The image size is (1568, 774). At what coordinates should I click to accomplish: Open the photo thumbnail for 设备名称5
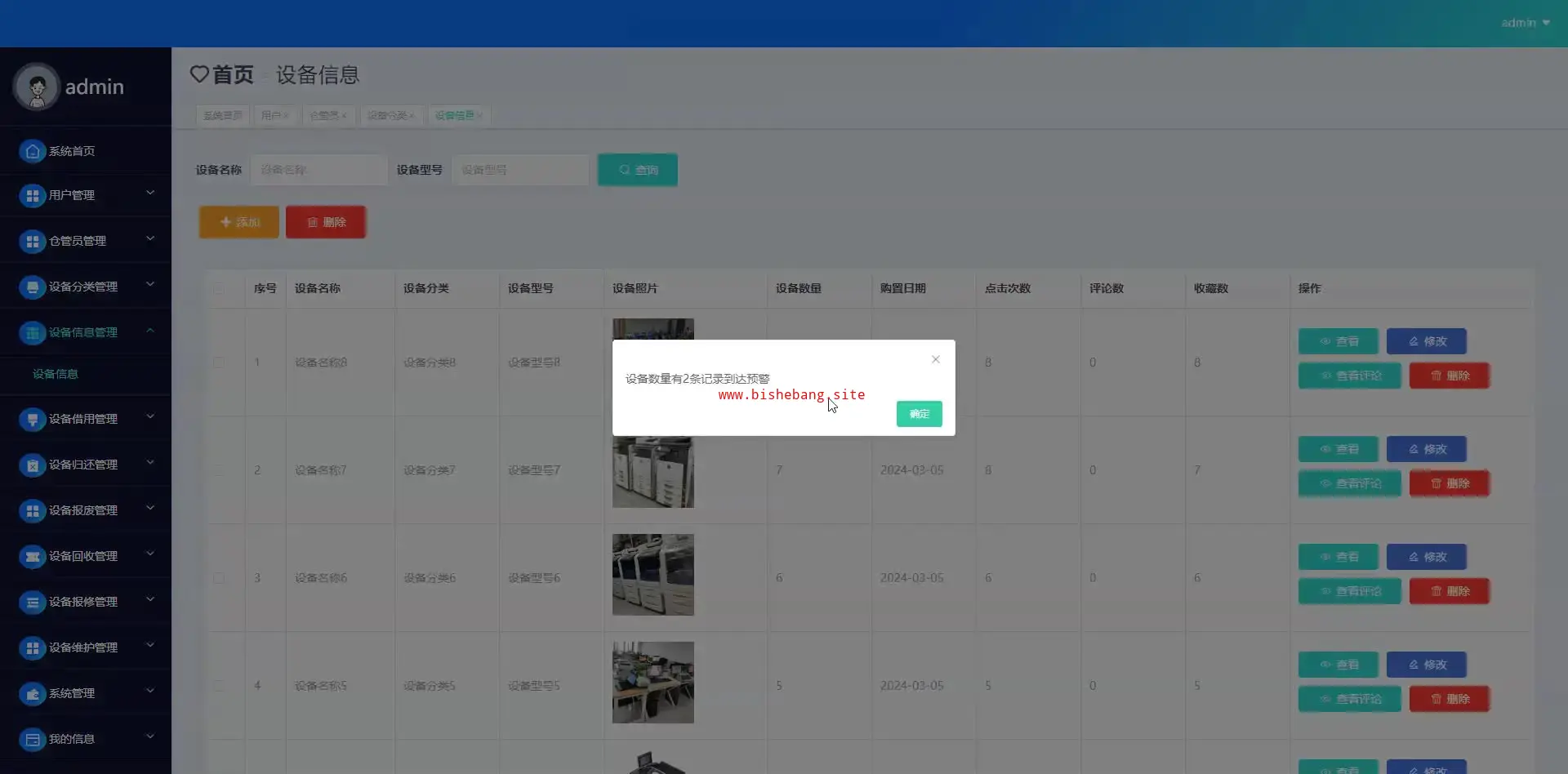653,683
